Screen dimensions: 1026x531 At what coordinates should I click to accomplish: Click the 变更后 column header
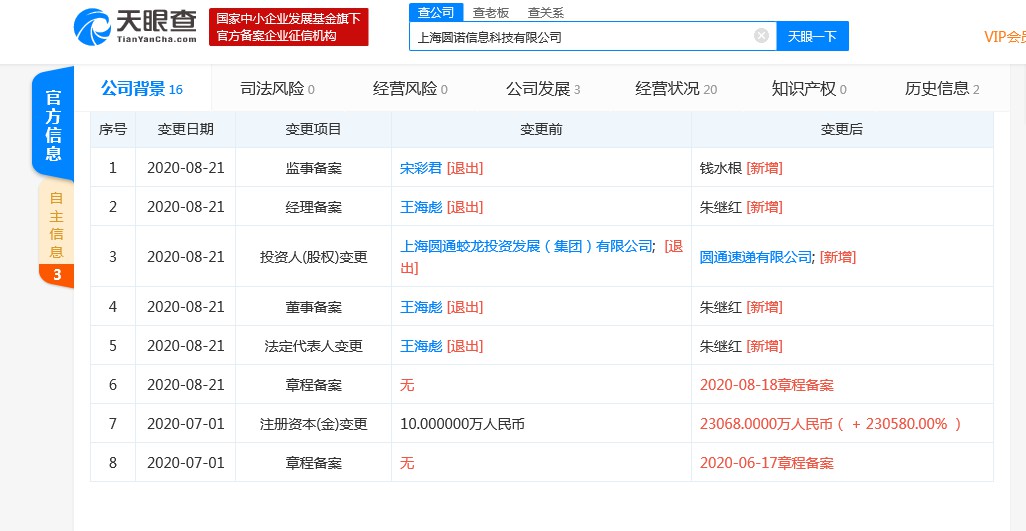point(841,129)
